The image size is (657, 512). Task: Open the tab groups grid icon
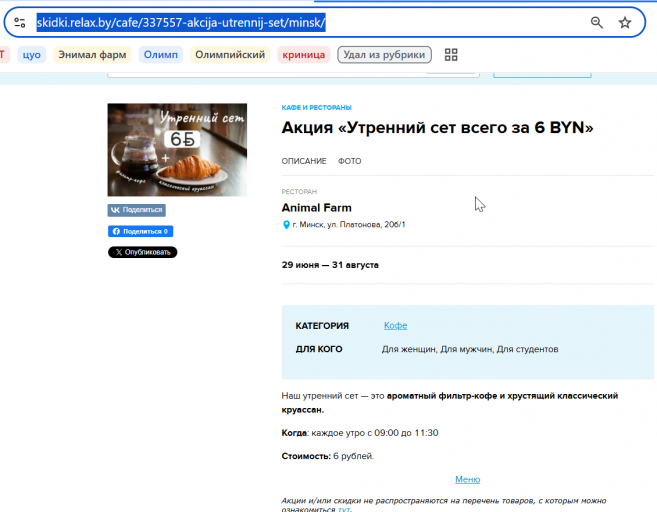[x=451, y=54]
